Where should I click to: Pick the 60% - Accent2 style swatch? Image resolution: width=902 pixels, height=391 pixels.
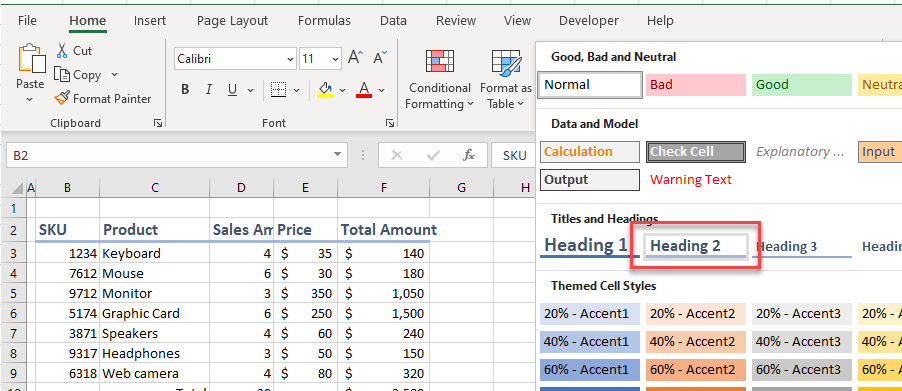click(x=696, y=370)
